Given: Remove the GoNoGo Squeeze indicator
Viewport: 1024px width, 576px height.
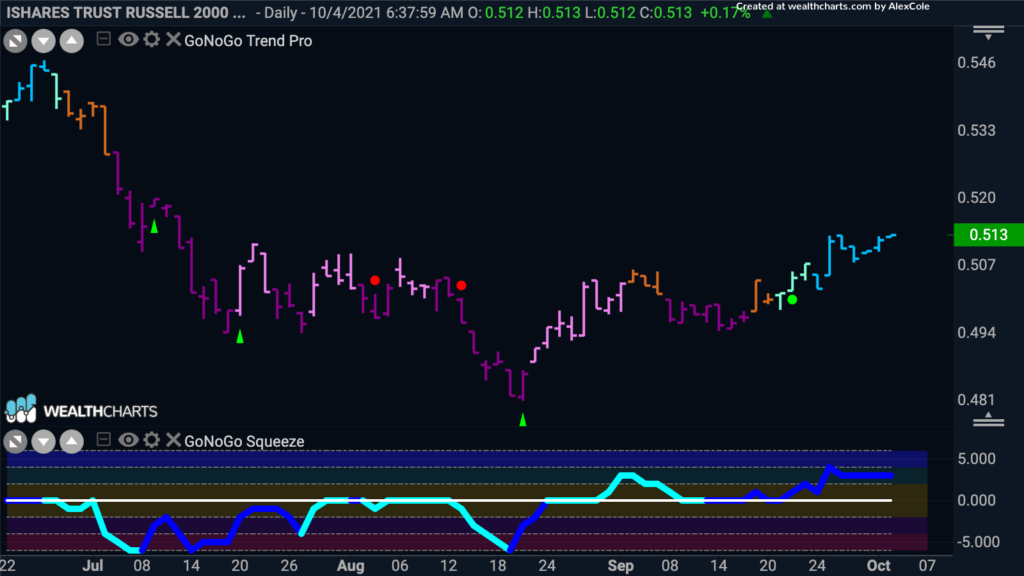Looking at the screenshot, I should [173, 440].
